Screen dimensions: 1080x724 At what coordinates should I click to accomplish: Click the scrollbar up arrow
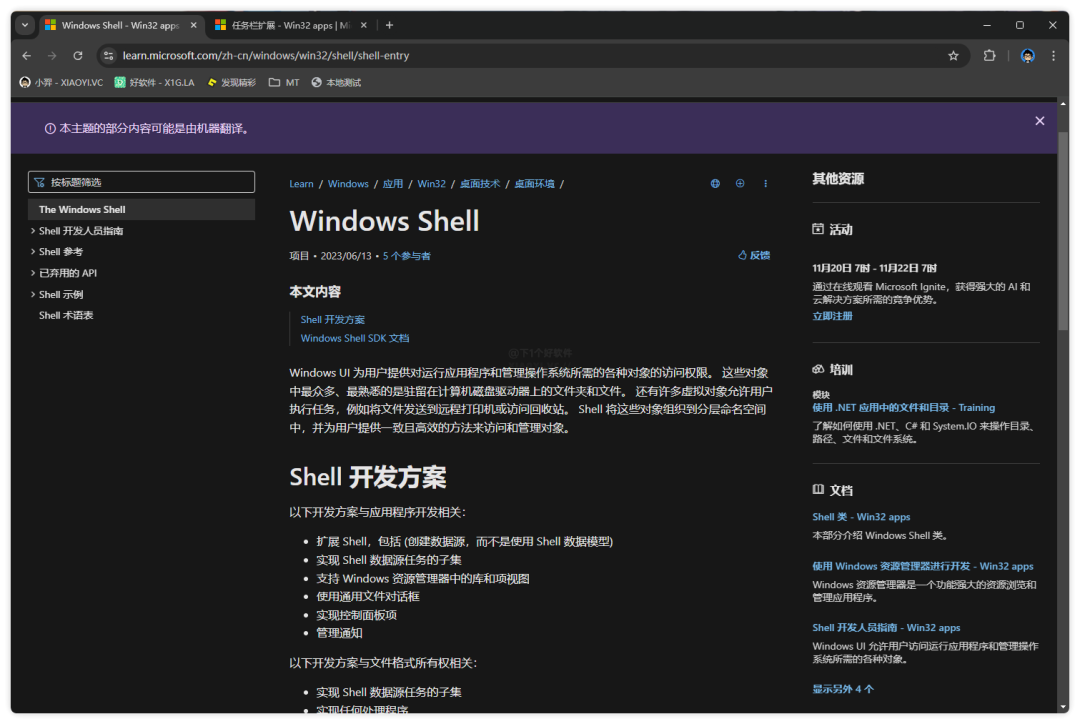coord(1063,105)
